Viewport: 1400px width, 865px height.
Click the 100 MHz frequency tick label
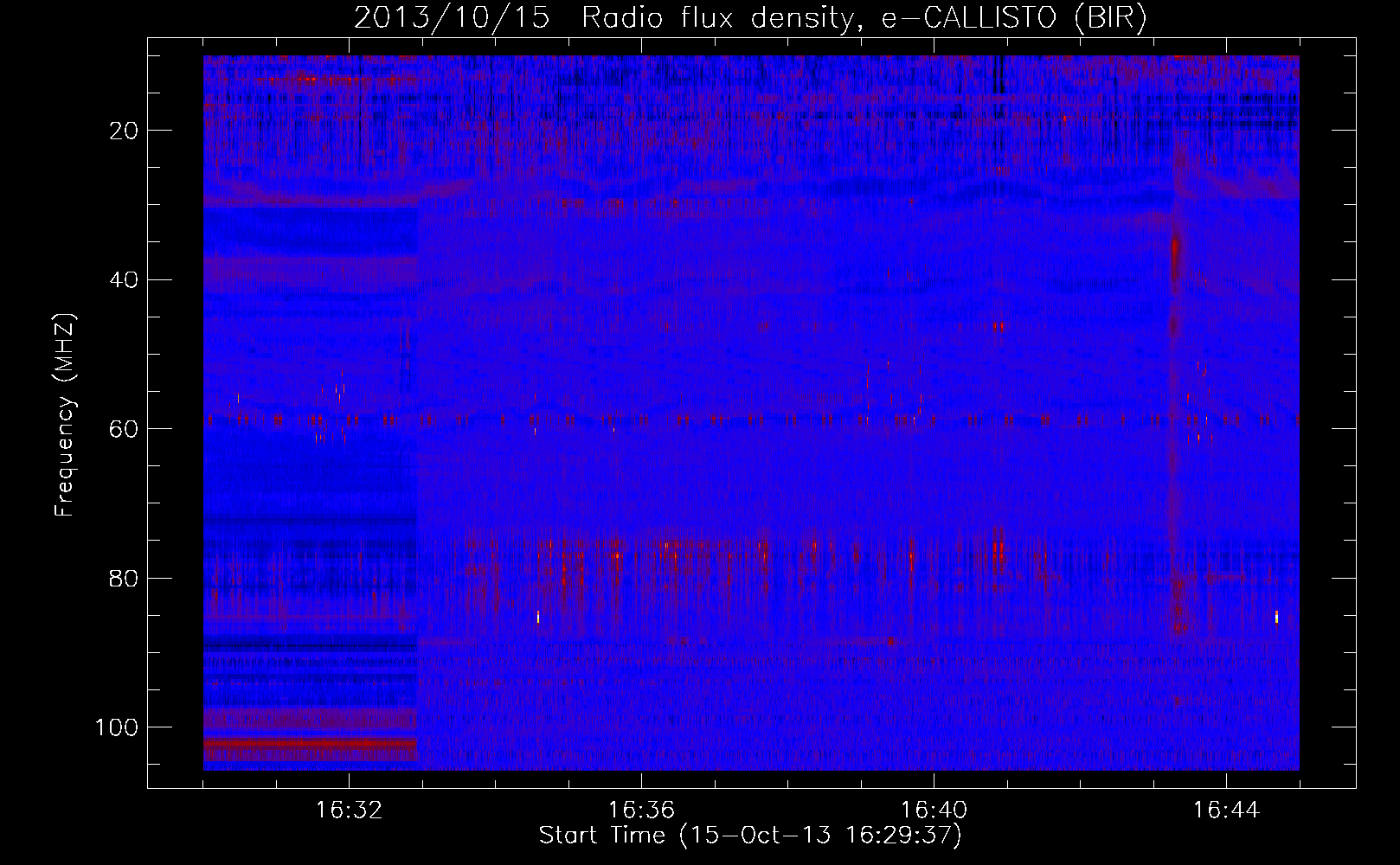[x=117, y=727]
